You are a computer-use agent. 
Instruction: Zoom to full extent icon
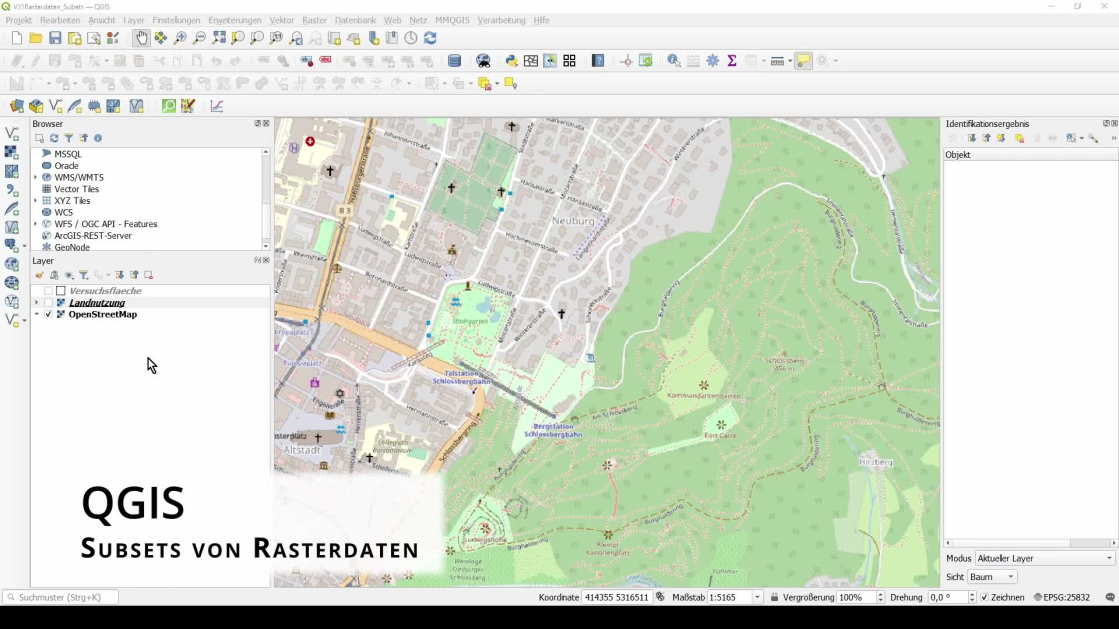point(218,38)
